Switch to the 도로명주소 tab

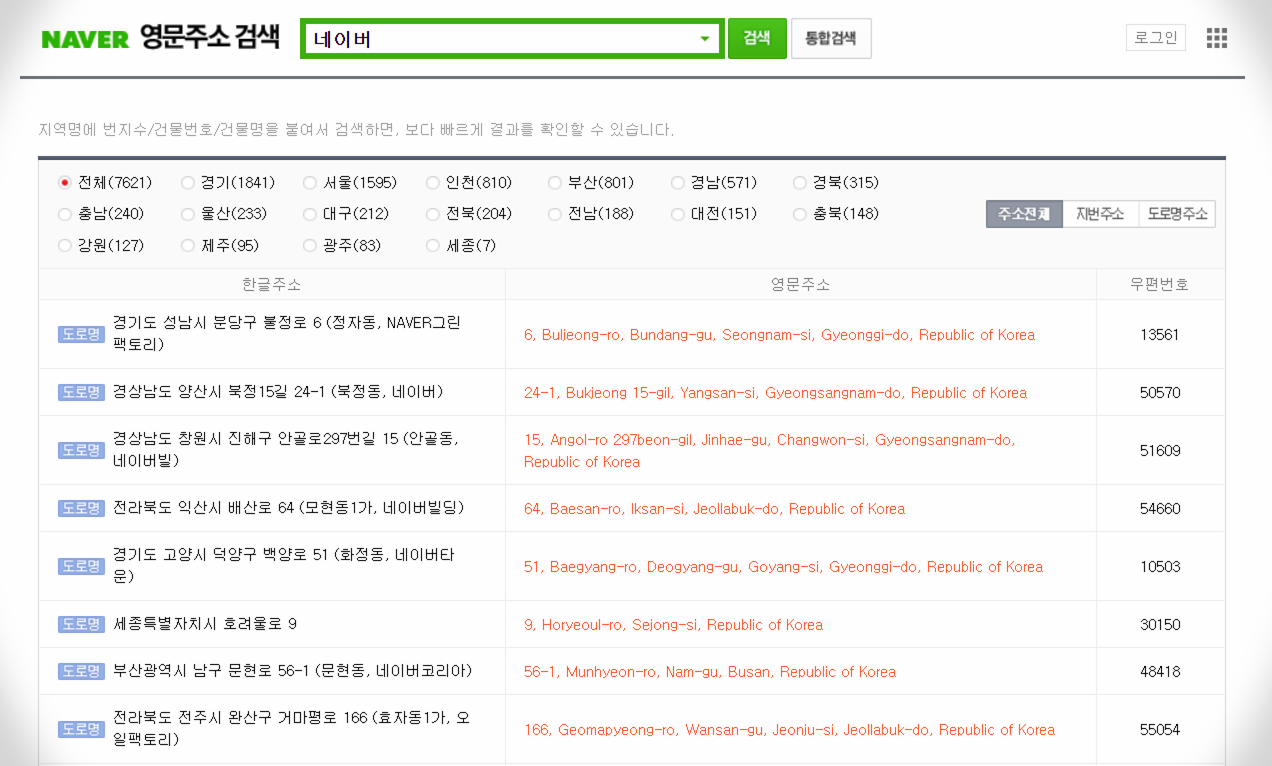tap(1177, 214)
